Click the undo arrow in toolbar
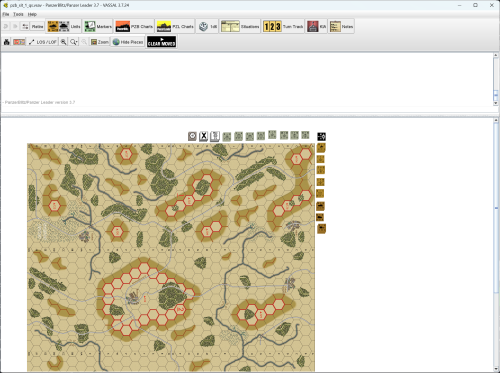Screen dimensions: 500x373 click(x=6, y=26)
